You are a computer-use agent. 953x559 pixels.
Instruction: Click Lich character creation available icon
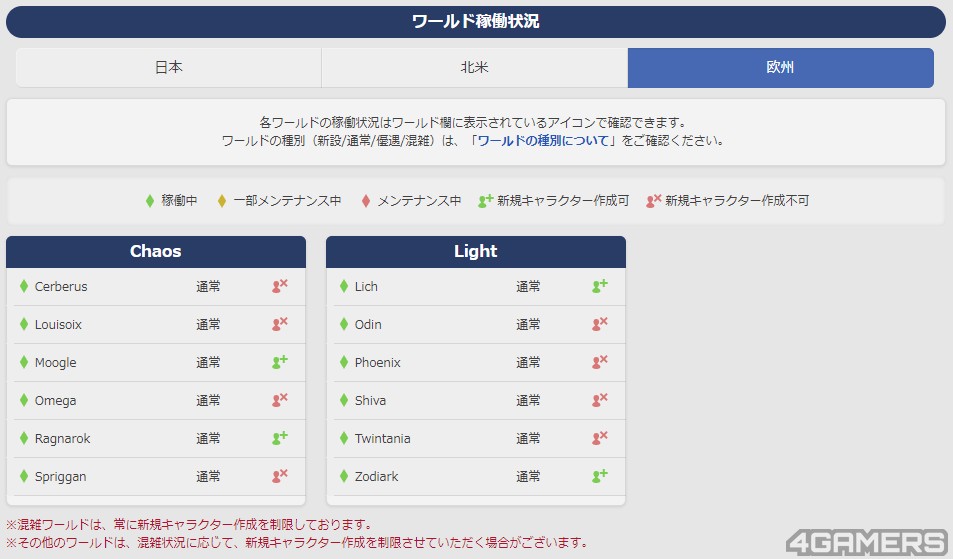pyautogui.click(x=600, y=286)
